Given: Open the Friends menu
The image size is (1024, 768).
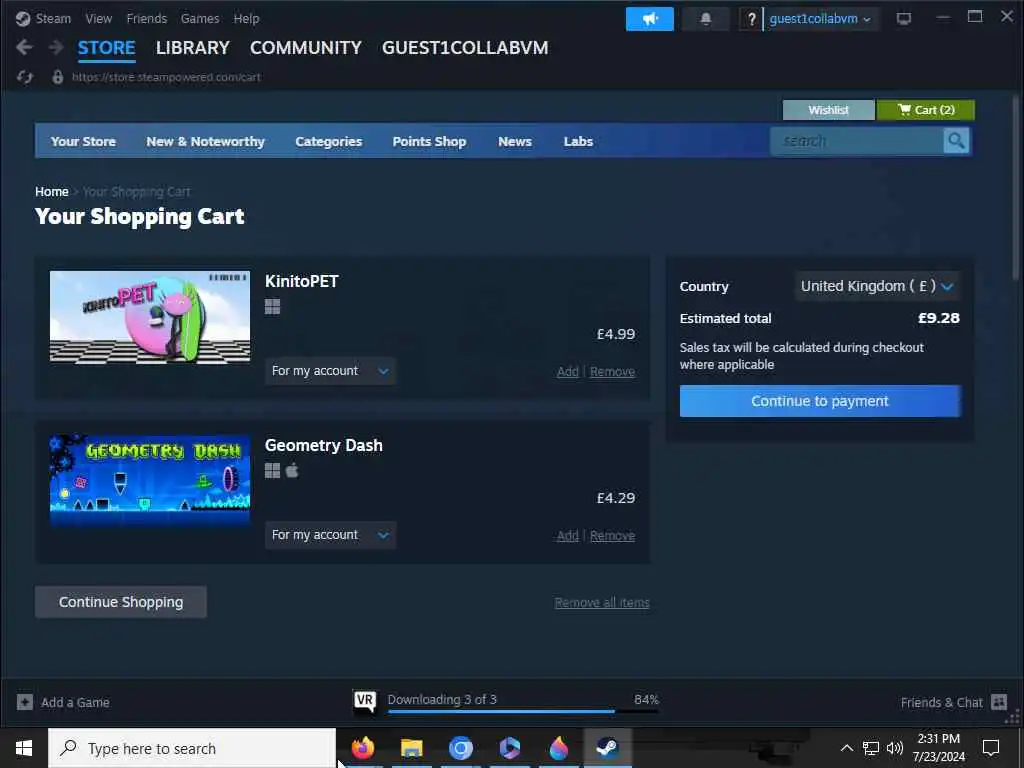Looking at the screenshot, I should click(x=146, y=19).
